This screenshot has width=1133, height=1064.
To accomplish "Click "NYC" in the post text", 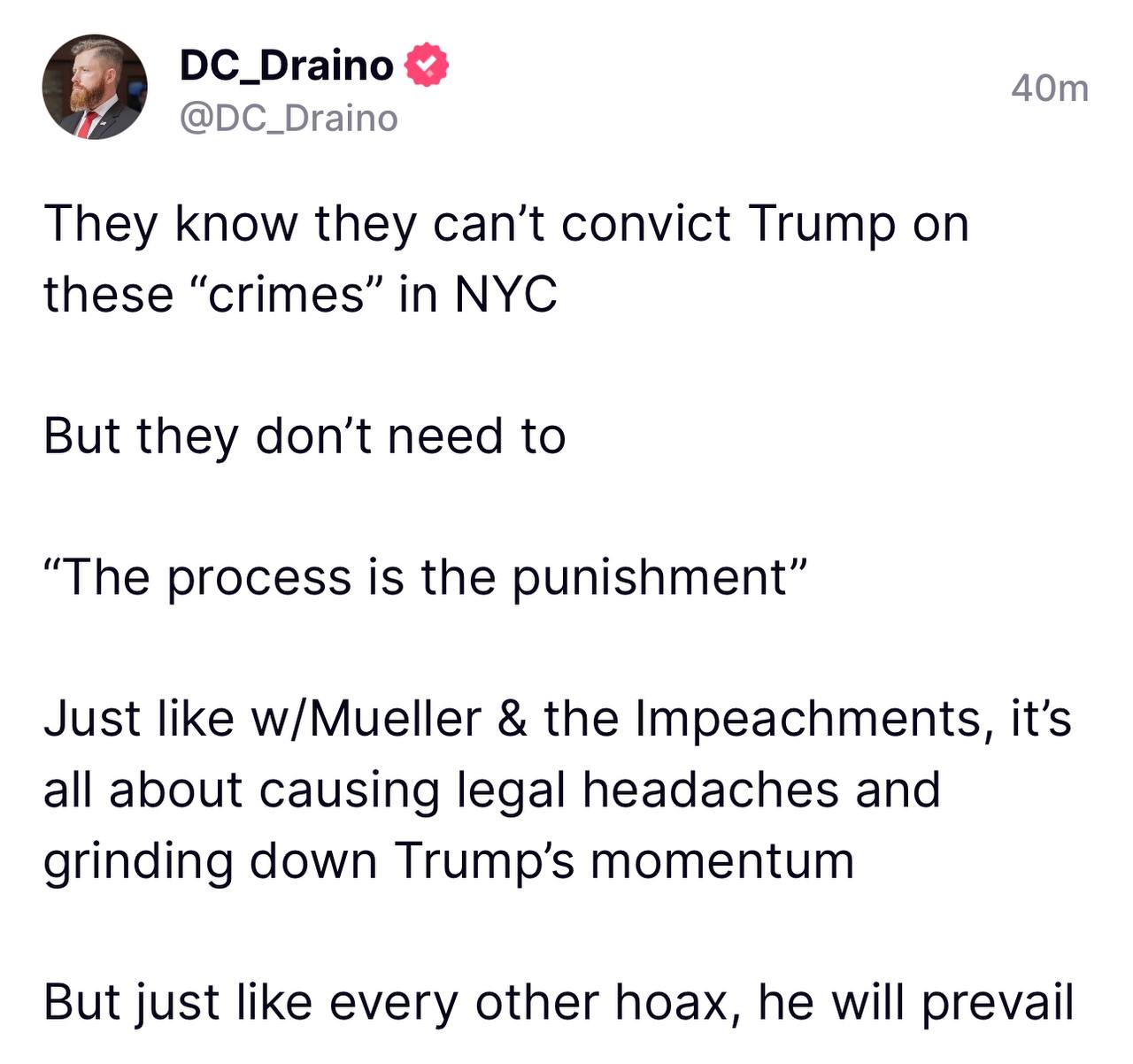I will tap(505, 294).
